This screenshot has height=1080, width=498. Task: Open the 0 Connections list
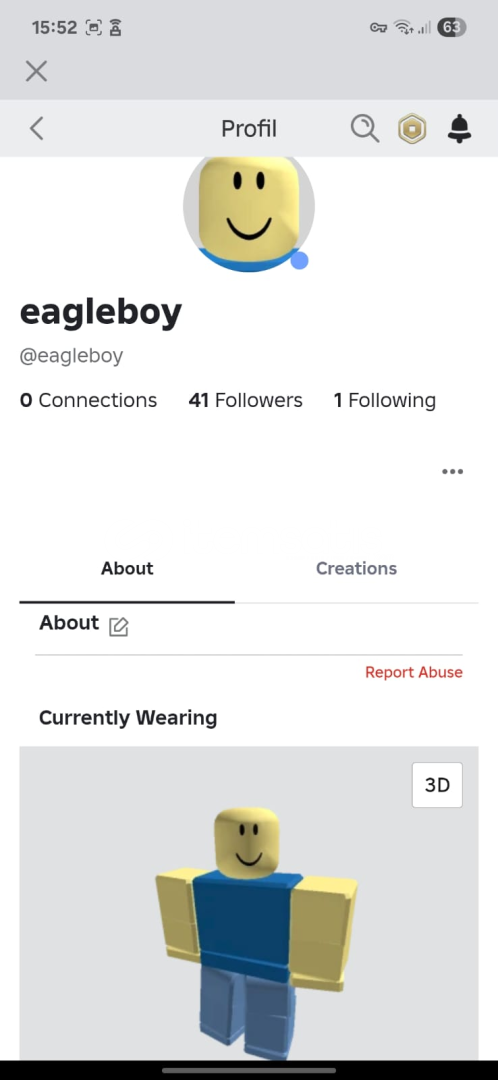tap(88, 400)
